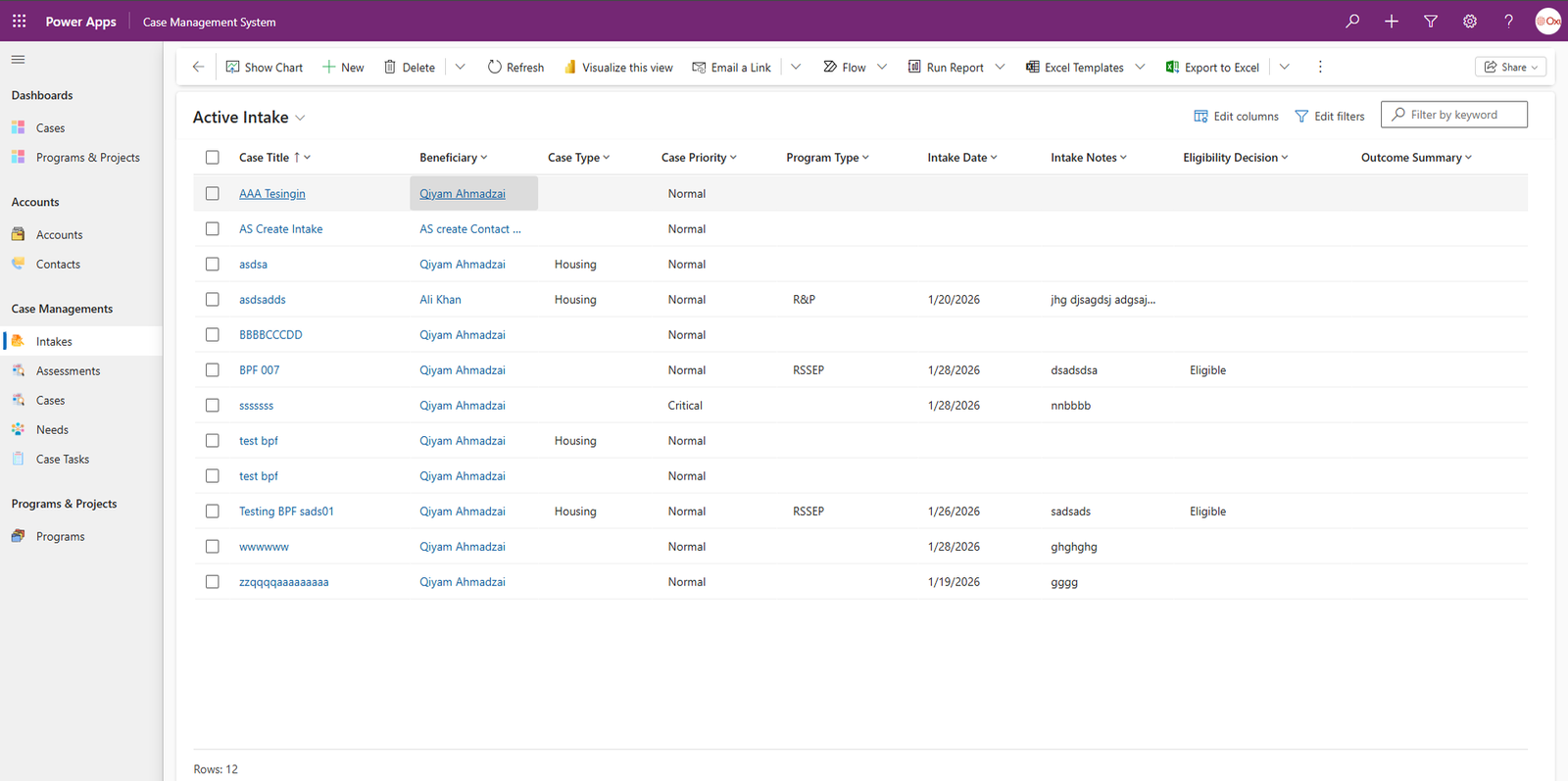Click the Export to Excel button
Viewport: 1568px width, 781px height.
coord(1212,67)
